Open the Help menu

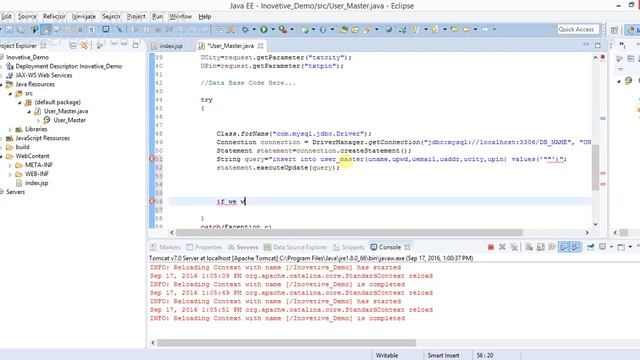pyautogui.click(x=204, y=16)
